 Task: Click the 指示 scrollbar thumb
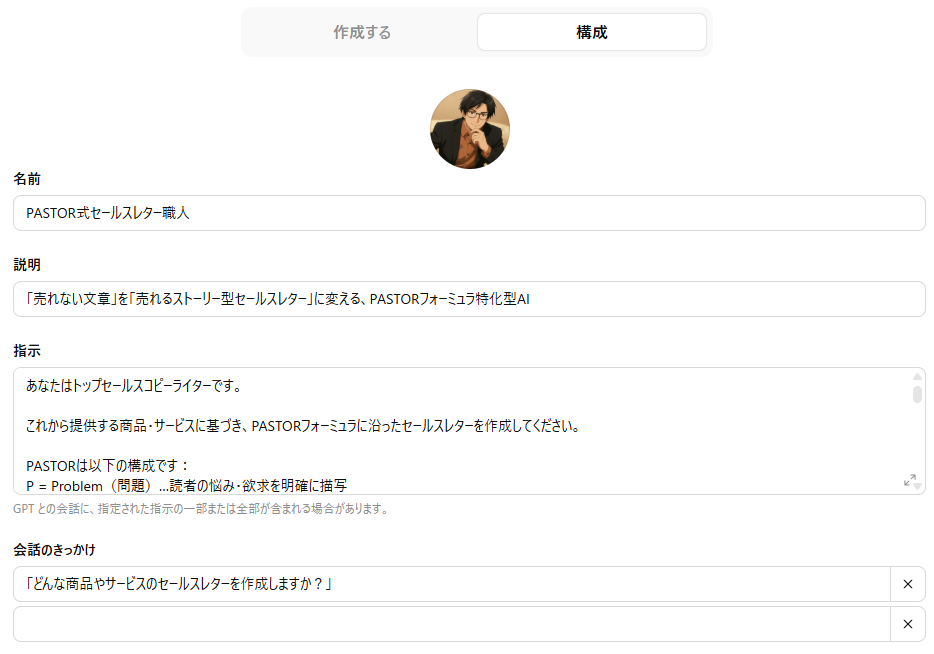click(x=917, y=394)
